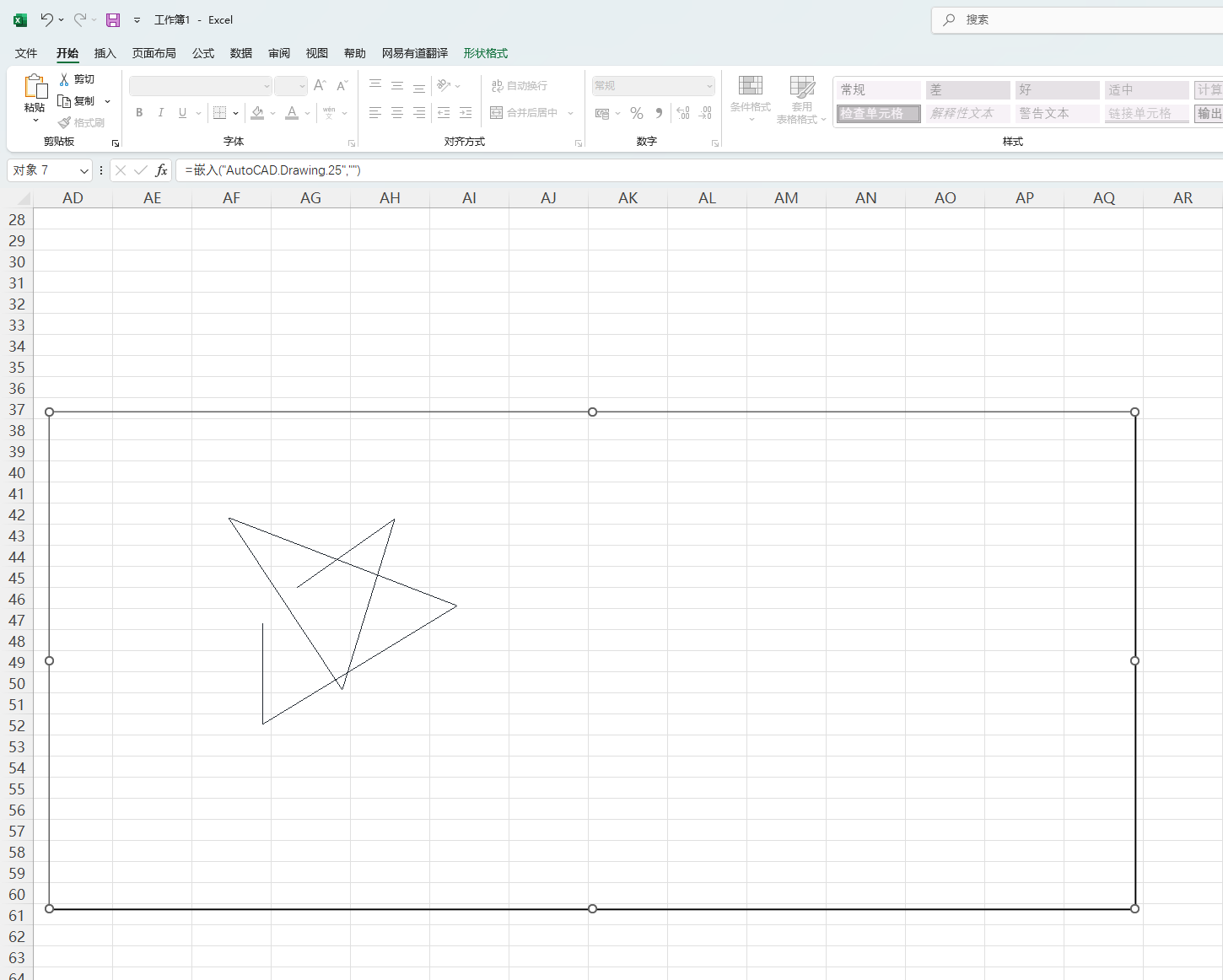Click the Orientation text angle icon
The width and height of the screenshot is (1223, 980).
[x=444, y=86]
